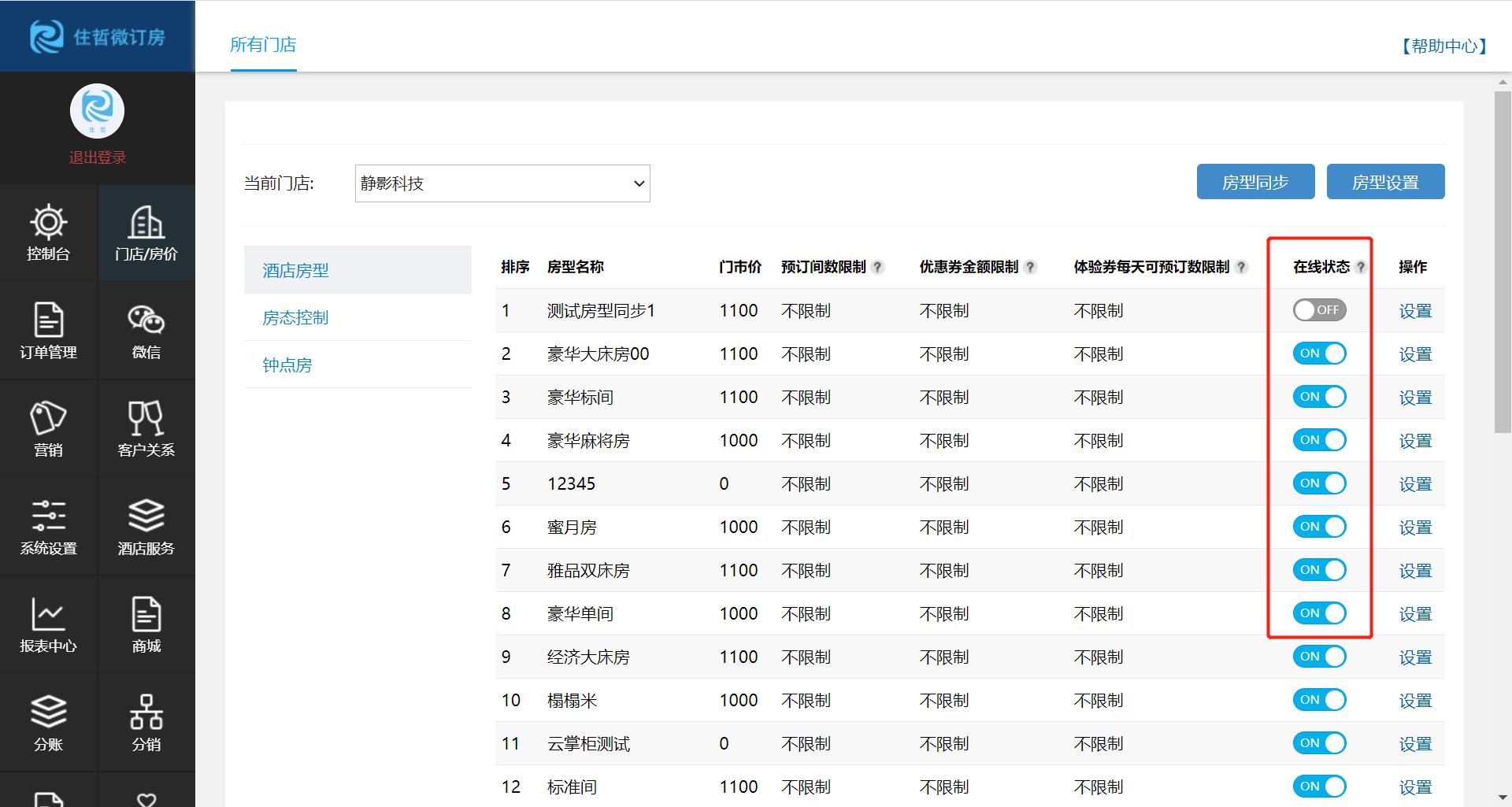Click 设置 for 豪华标间
Viewport: 1512px width, 807px height.
point(1415,398)
